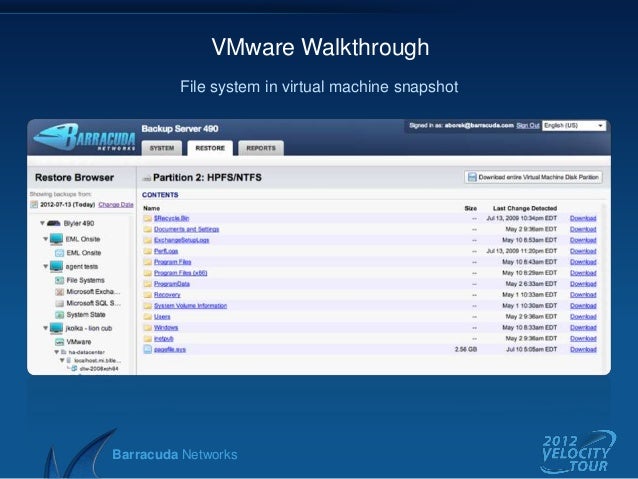Open the Program Files (x86) link
Screen dimensions: 638x479
click(181, 273)
